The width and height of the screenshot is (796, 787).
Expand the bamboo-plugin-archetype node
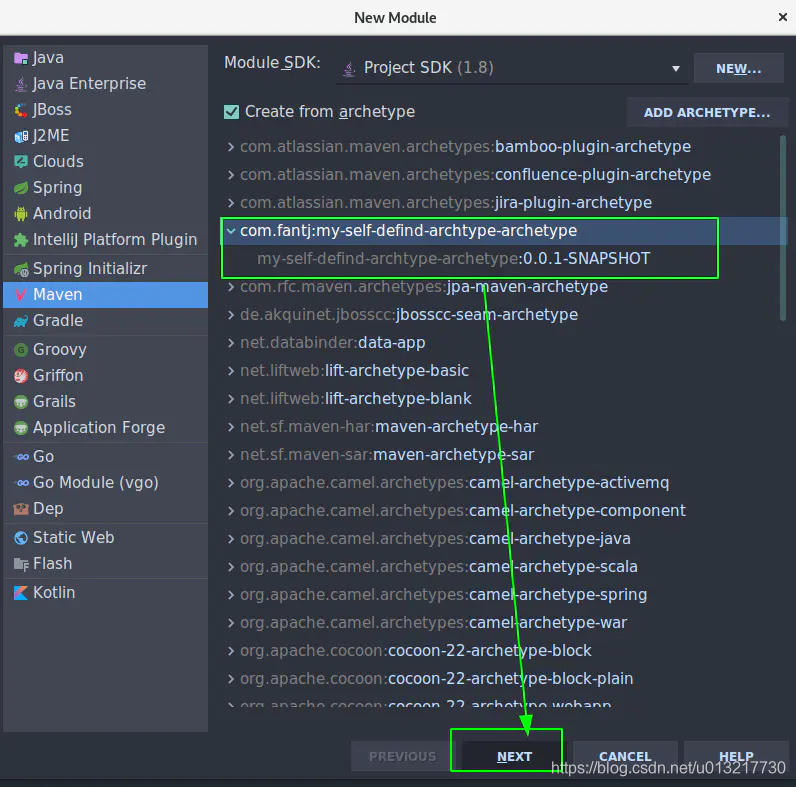click(x=231, y=147)
